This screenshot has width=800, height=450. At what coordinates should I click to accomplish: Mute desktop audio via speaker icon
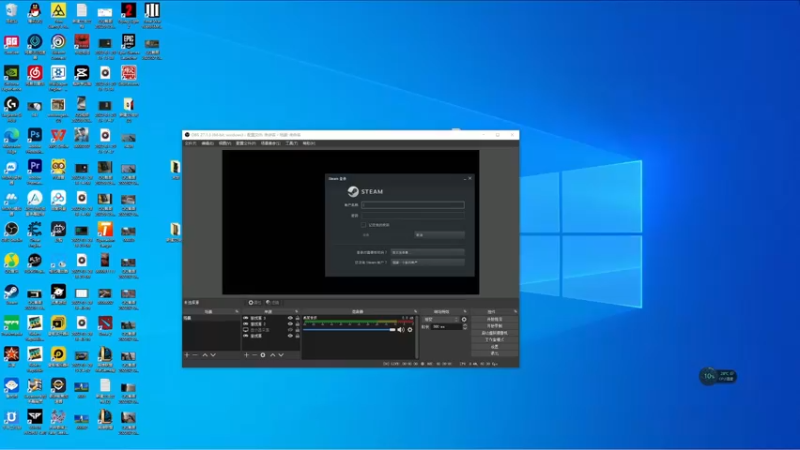pyautogui.click(x=401, y=330)
